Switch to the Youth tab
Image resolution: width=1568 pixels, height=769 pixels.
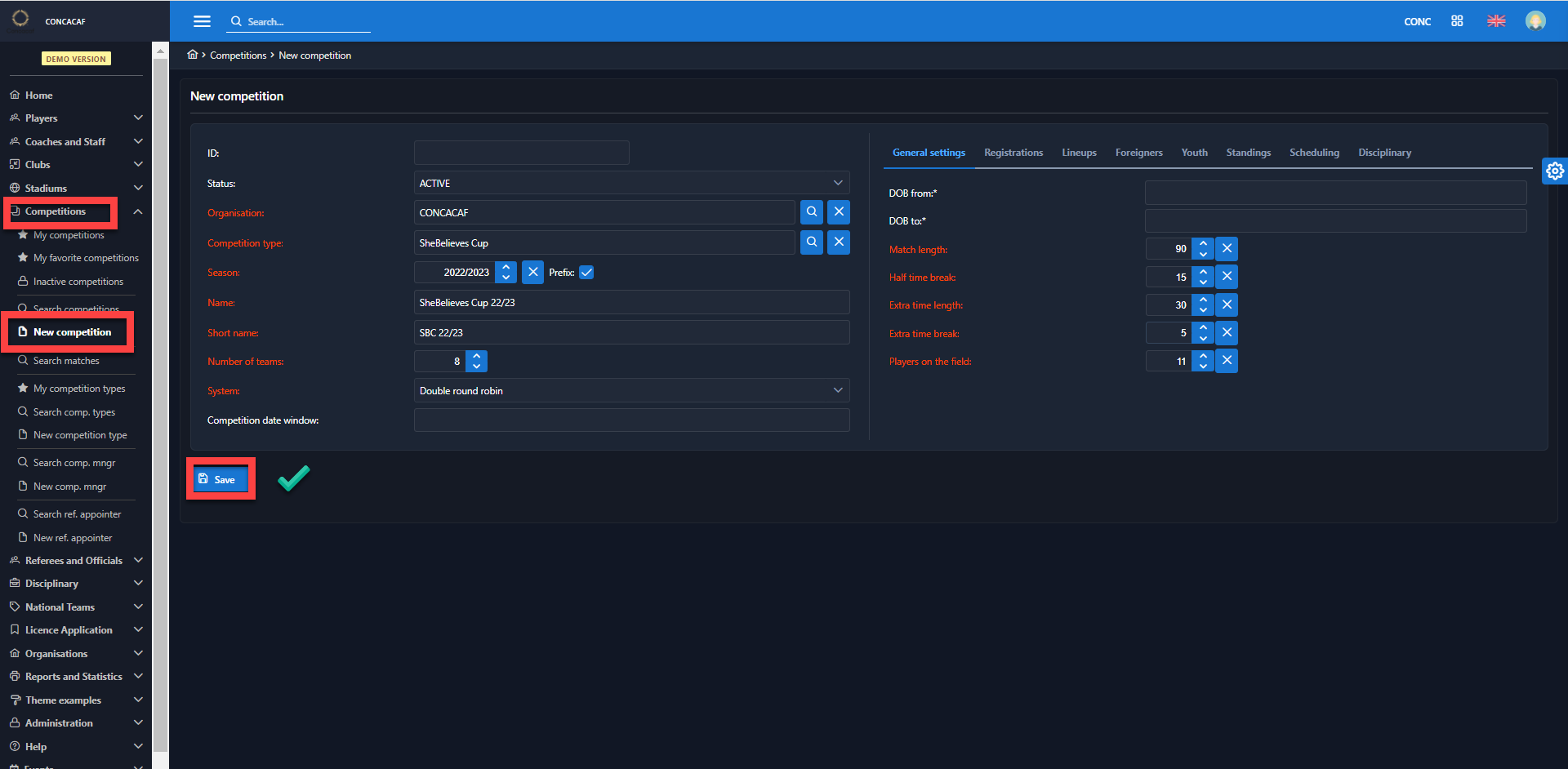[x=1194, y=153]
